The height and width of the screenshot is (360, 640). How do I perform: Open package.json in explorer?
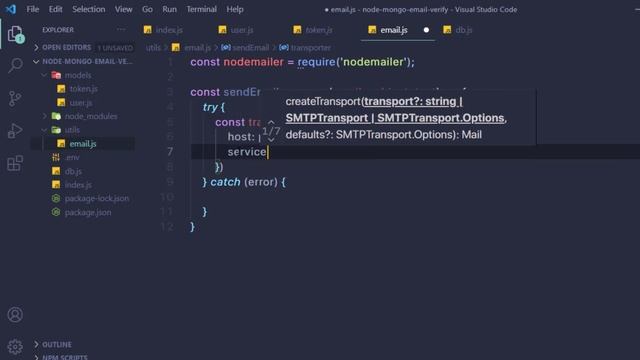(88, 212)
